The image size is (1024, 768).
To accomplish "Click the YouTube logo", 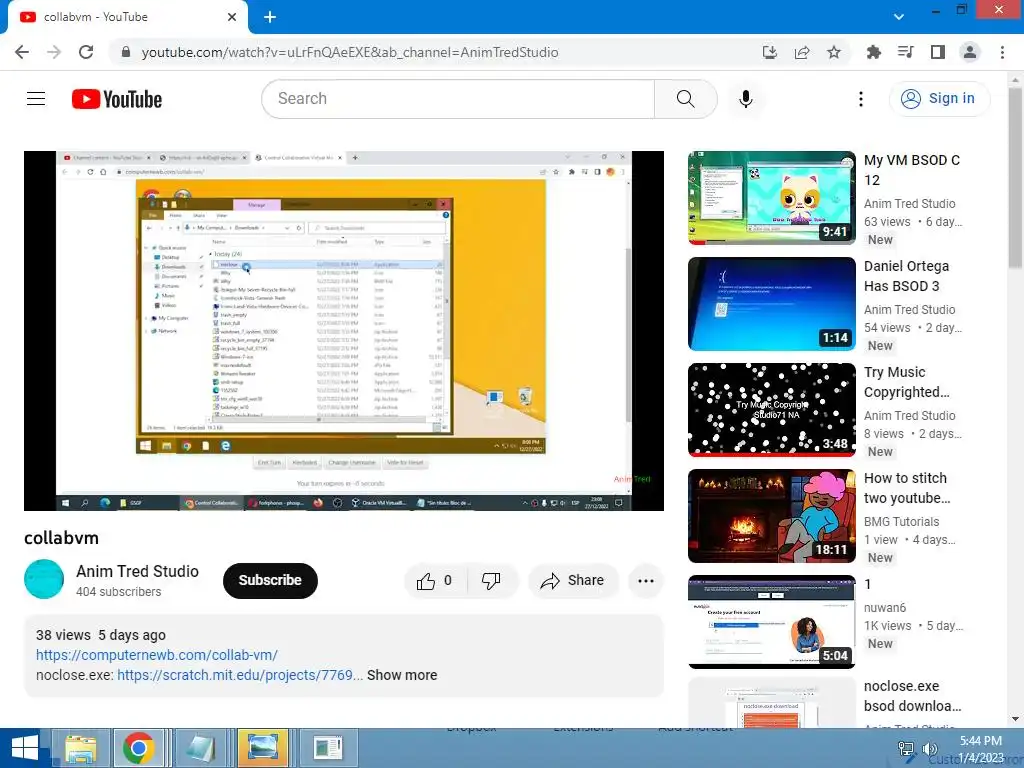I will click(117, 99).
